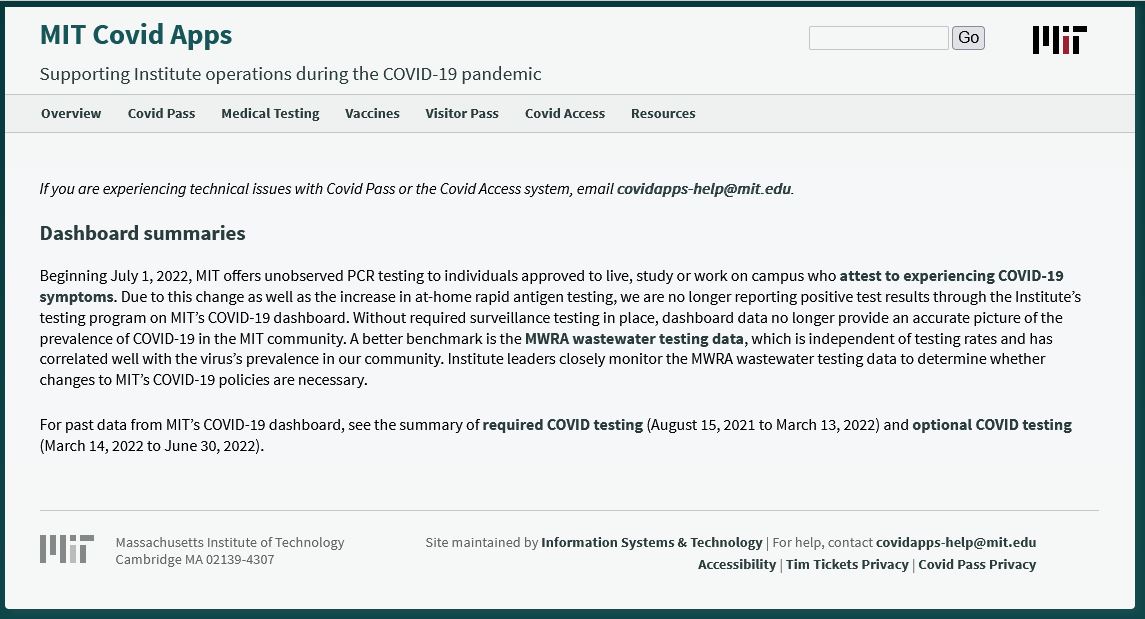Open the Accessibility footer link

(737, 564)
